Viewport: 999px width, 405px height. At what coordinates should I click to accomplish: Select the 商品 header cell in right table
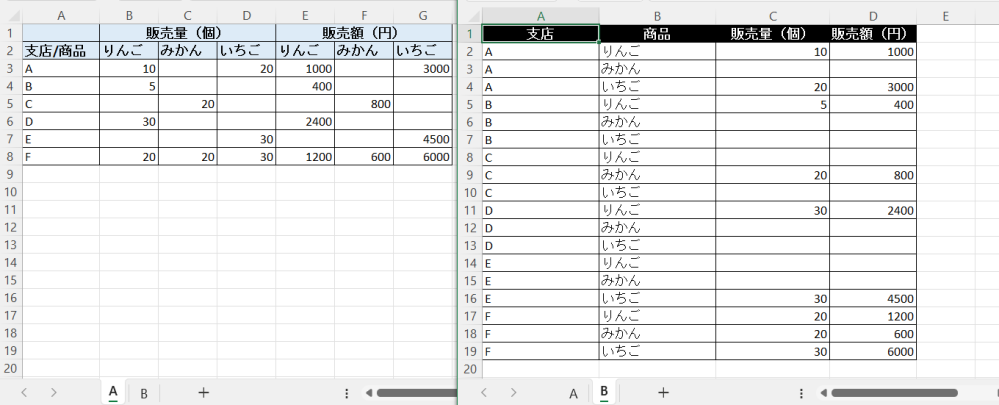pos(657,33)
